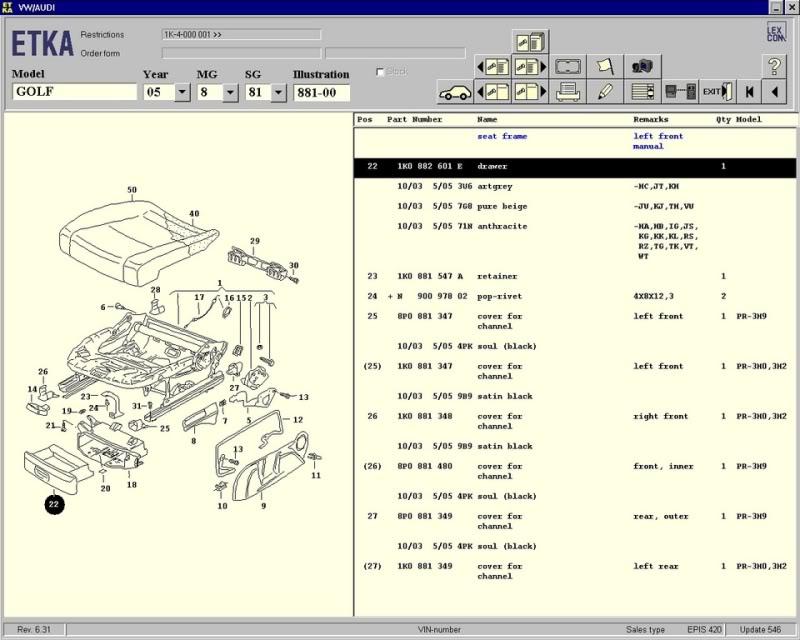
Task: Click callout 9 in the diagram
Action: point(263,506)
